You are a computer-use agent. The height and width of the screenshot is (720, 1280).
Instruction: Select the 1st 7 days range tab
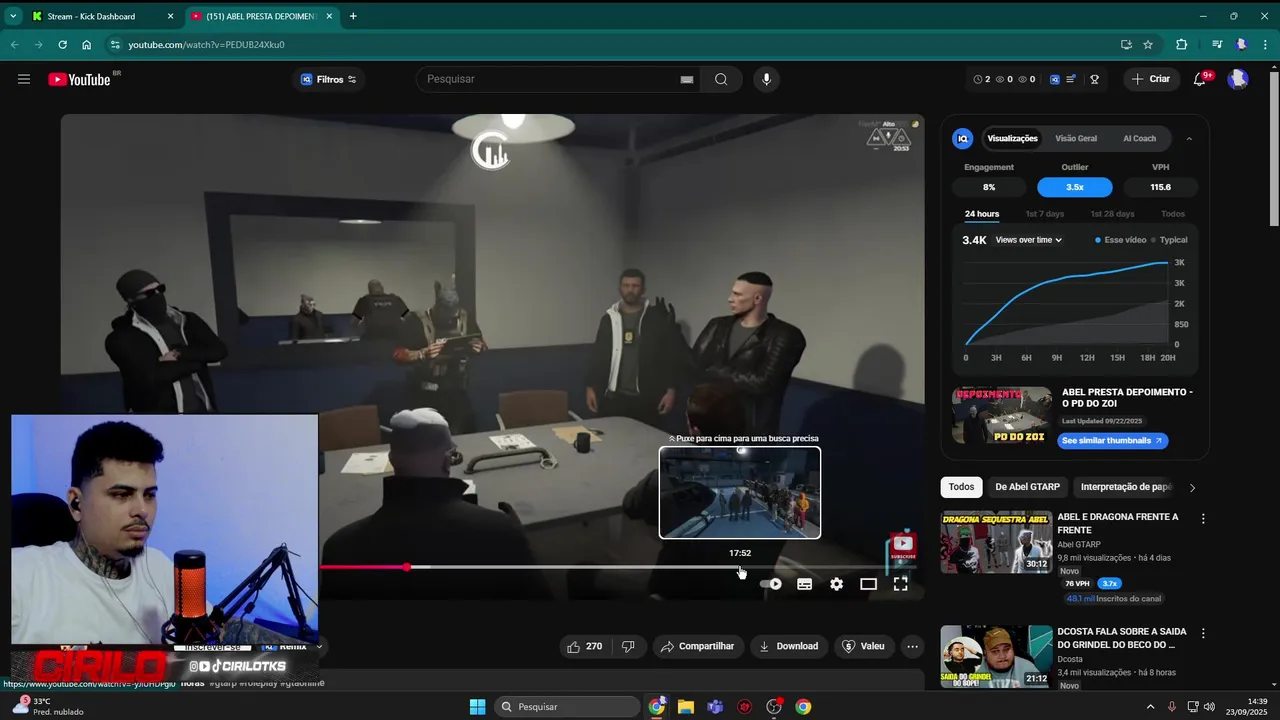pos(1044,214)
